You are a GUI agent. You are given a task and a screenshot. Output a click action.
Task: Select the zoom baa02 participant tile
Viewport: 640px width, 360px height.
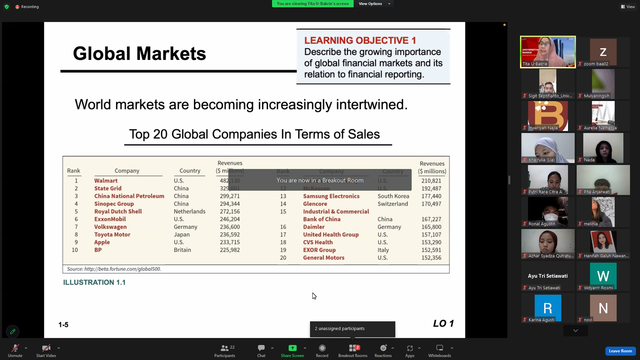click(x=603, y=51)
